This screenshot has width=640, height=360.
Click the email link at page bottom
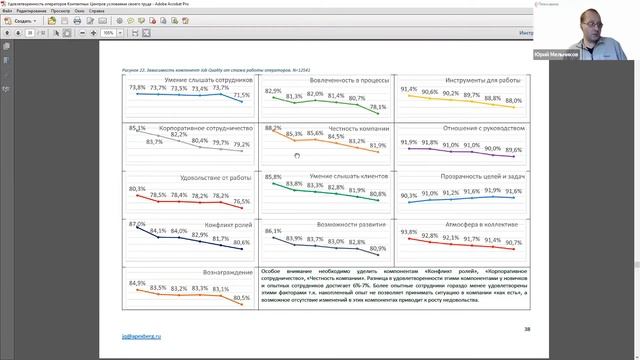141,336
